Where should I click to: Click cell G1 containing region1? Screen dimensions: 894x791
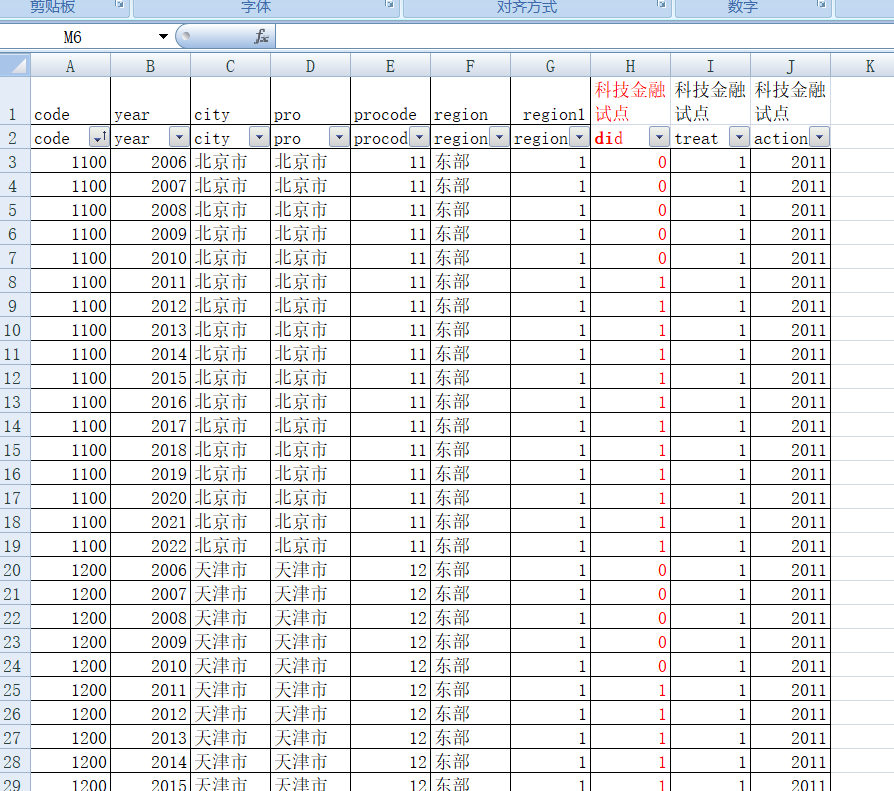[550, 100]
